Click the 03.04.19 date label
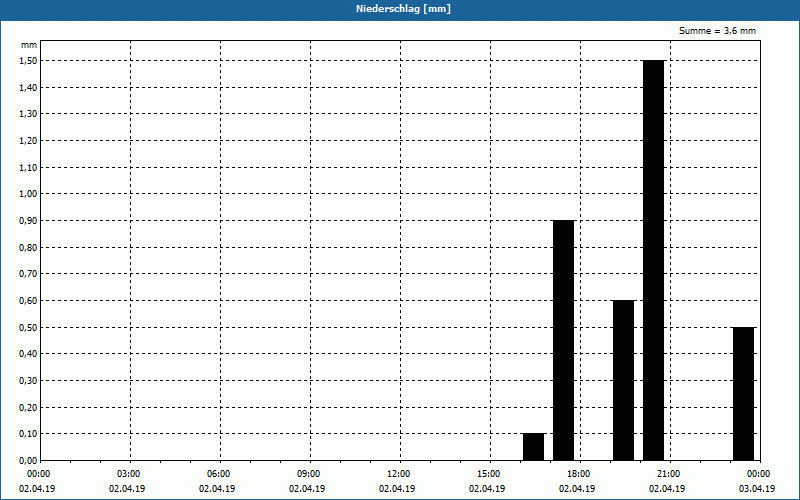The width and height of the screenshot is (800, 500). (757, 488)
